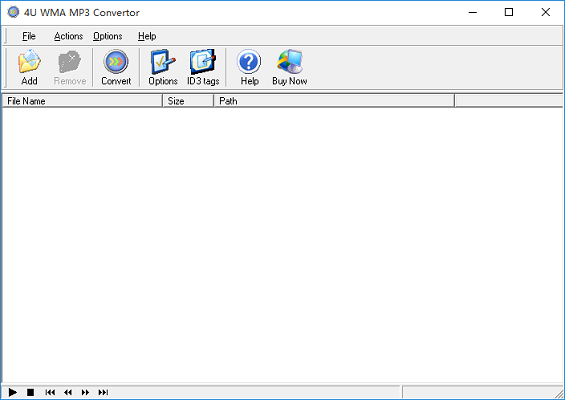
Task: Click the app logo in title bar
Action: [x=13, y=12]
